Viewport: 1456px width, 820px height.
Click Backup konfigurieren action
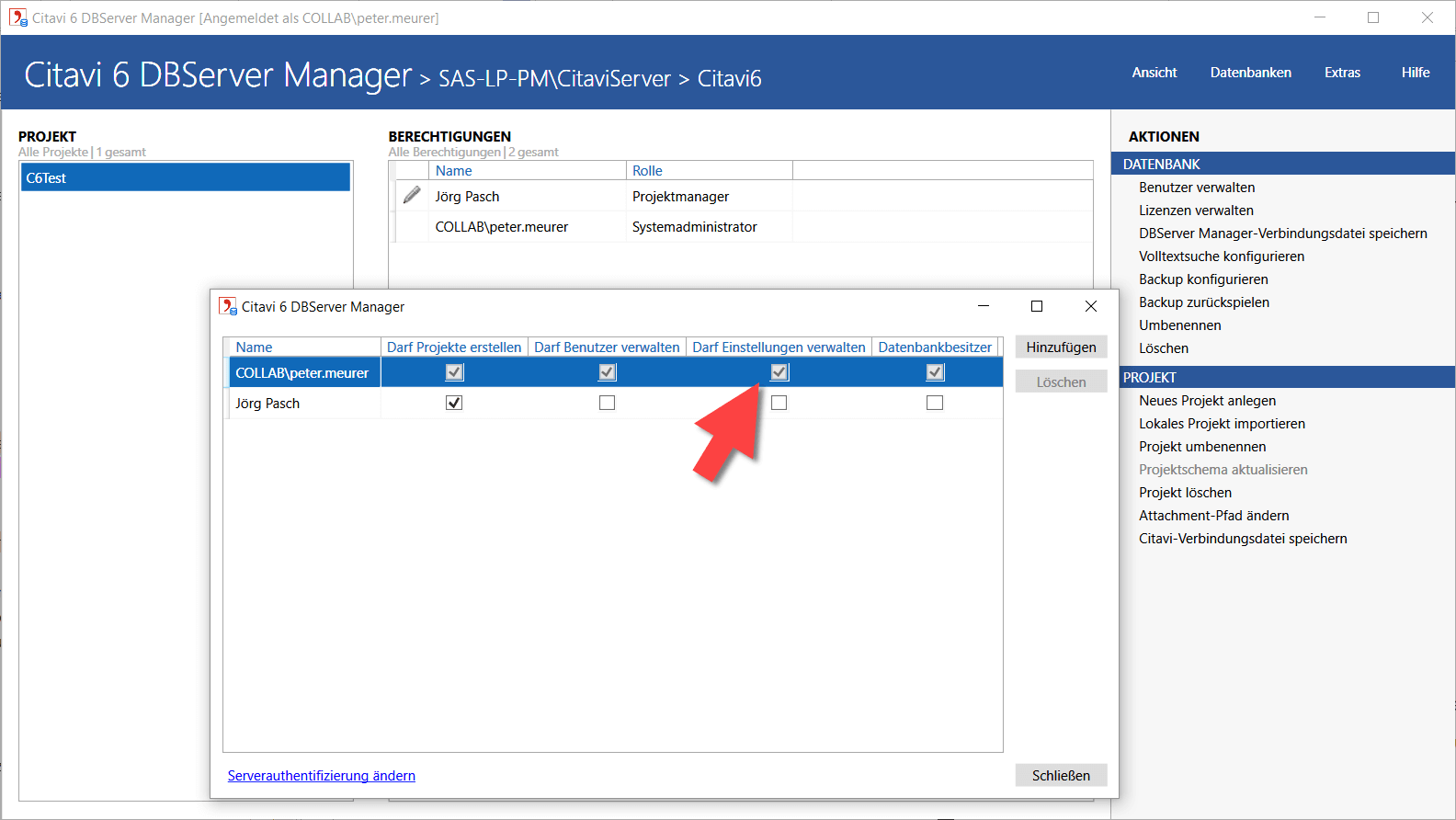pos(1203,279)
